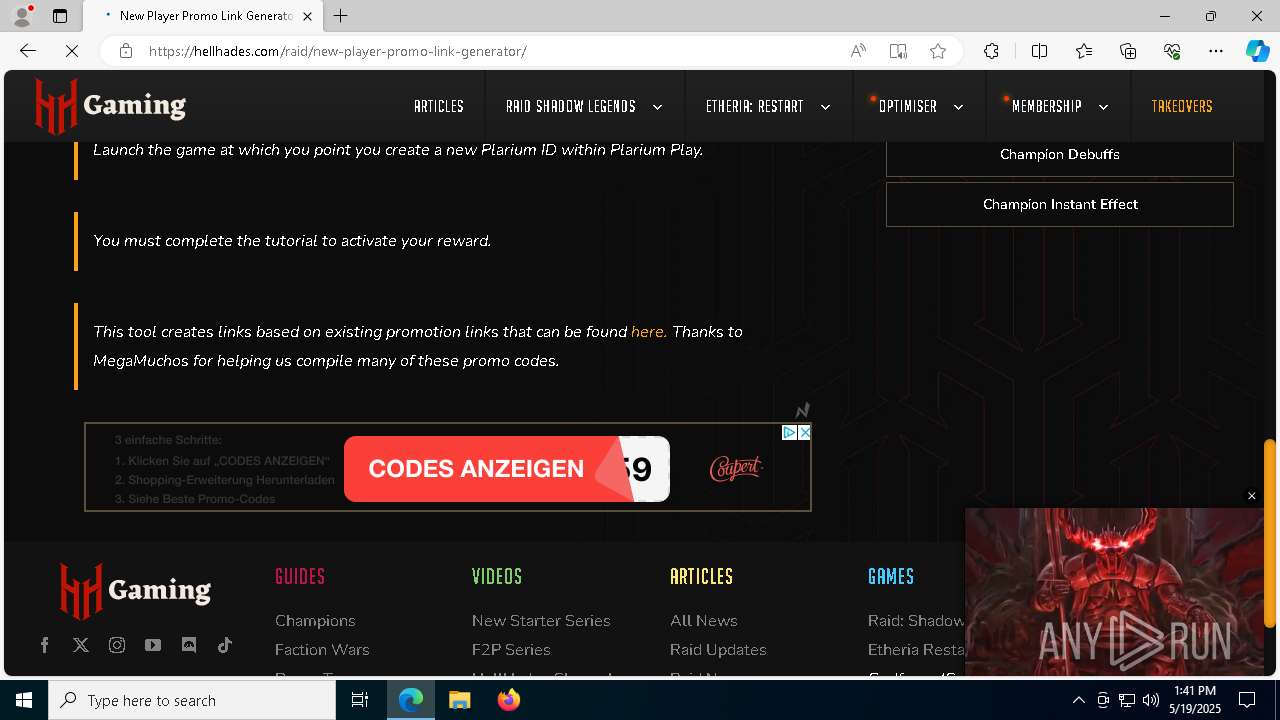1280x720 pixels.
Task: Open the Favorites list
Action: coord(1084,51)
